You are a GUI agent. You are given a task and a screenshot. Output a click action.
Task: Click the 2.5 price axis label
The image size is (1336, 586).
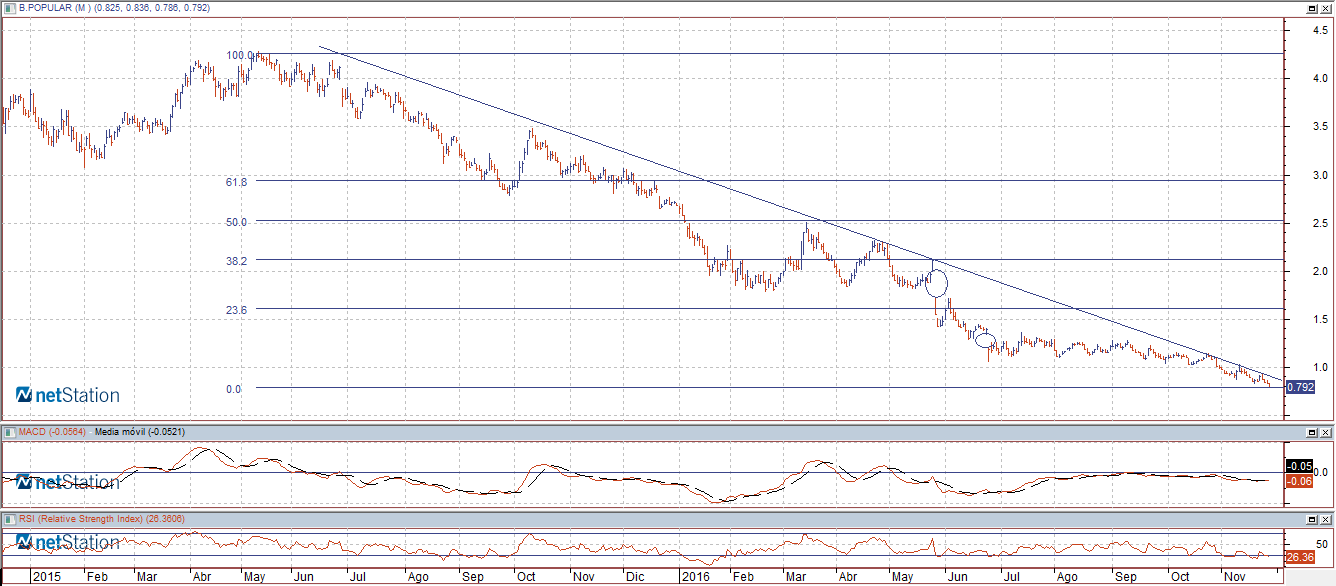pyautogui.click(x=1320, y=223)
